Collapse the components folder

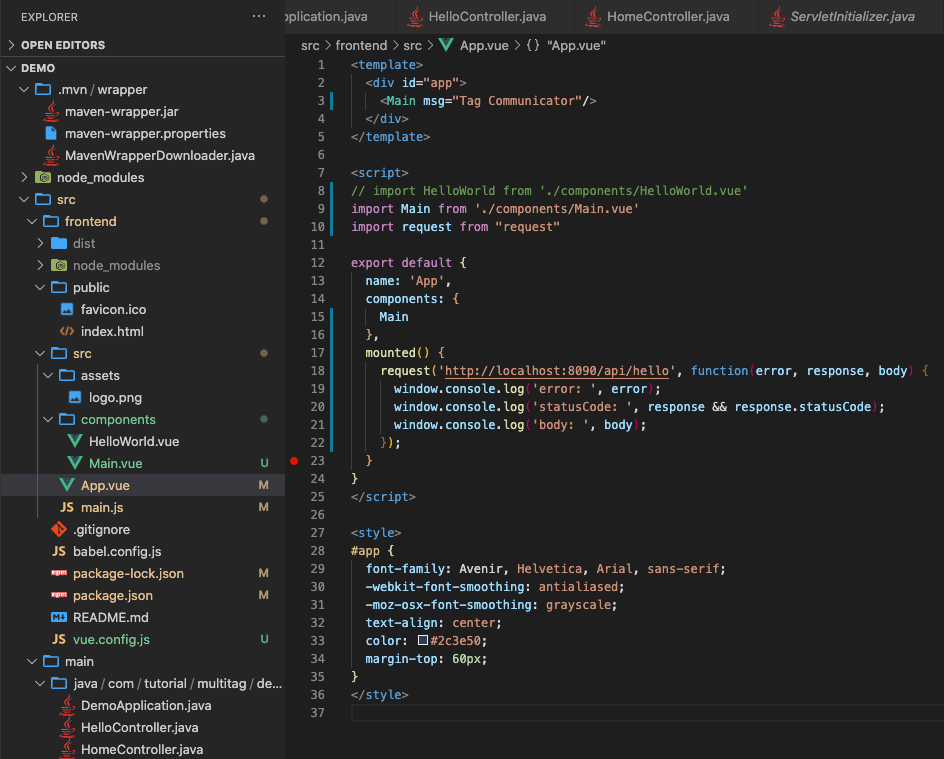(48, 420)
